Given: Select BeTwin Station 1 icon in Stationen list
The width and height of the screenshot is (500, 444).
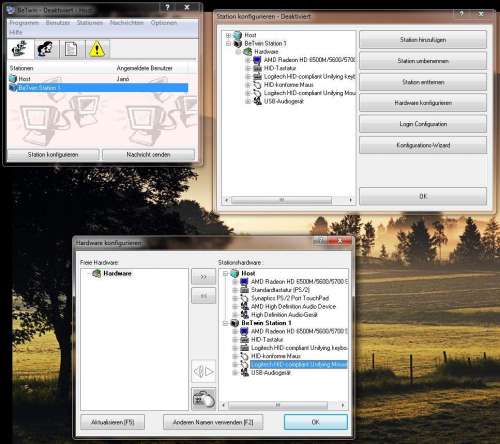Looking at the screenshot, I should [13, 88].
